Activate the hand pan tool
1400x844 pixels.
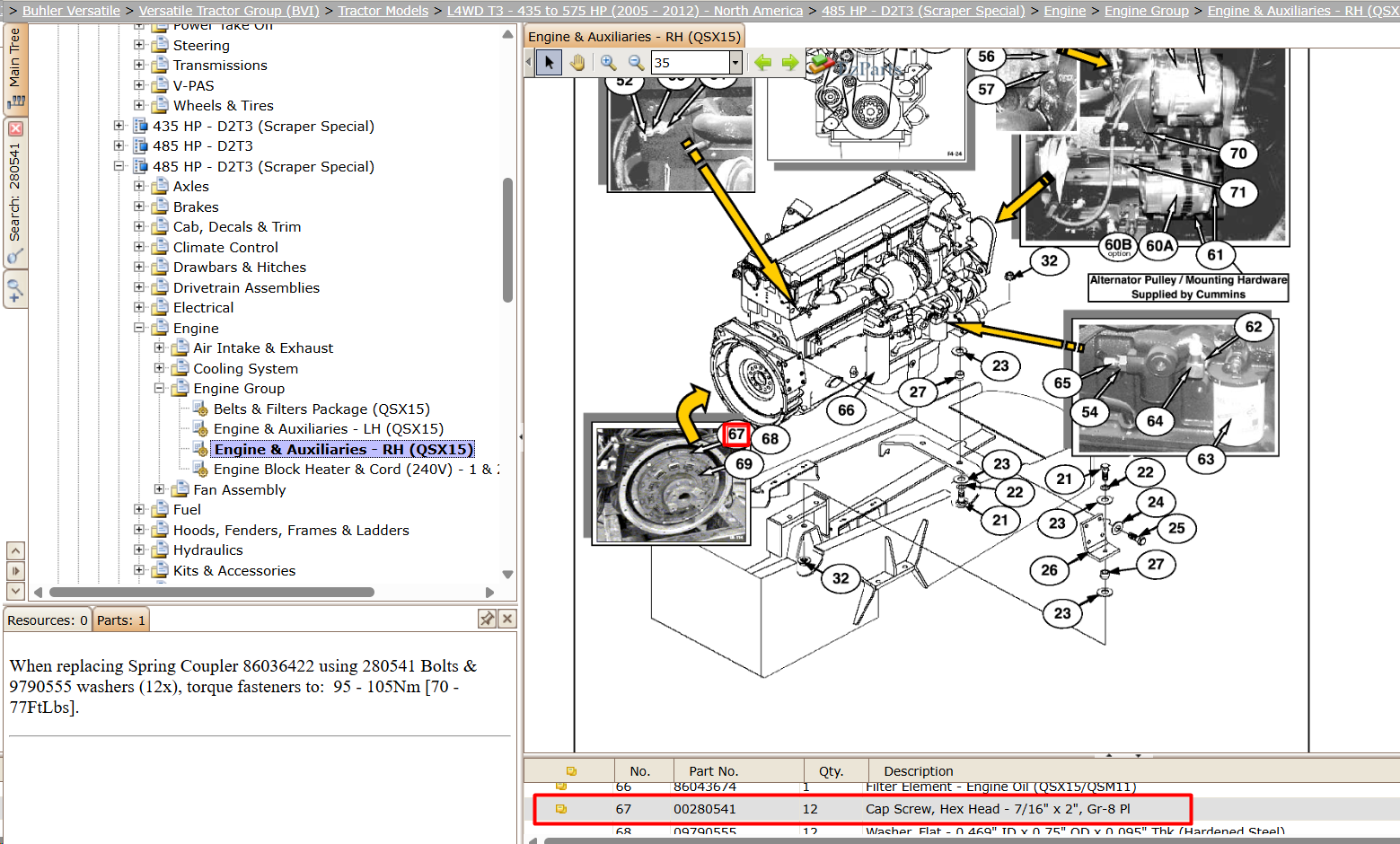tap(577, 62)
